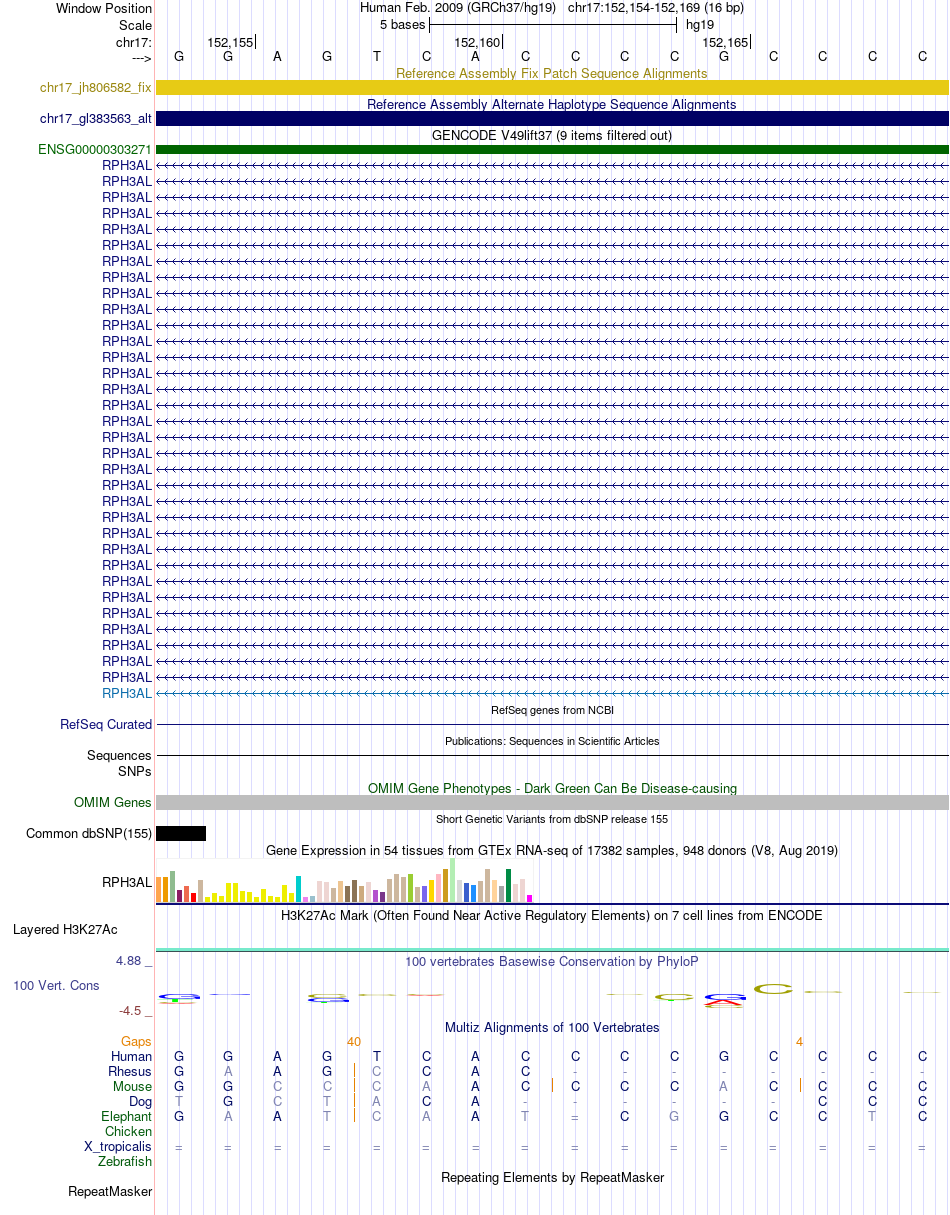Viewport: 950px width, 1215px height.
Task: Click the H3K27Ac Mark ENCODE track title
Action: pyautogui.click(x=552, y=915)
